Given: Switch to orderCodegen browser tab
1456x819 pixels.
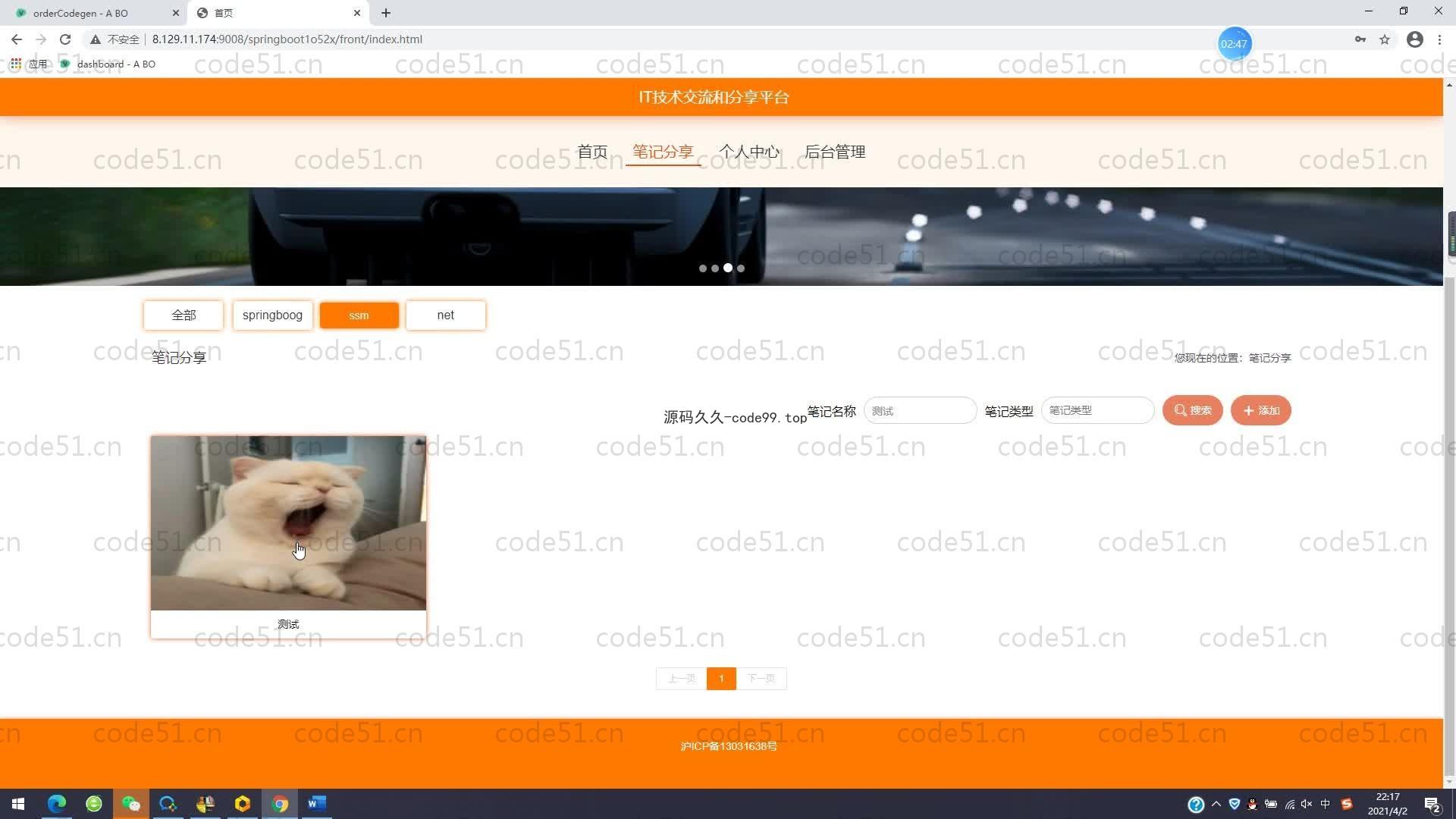Looking at the screenshot, I should [x=80, y=13].
